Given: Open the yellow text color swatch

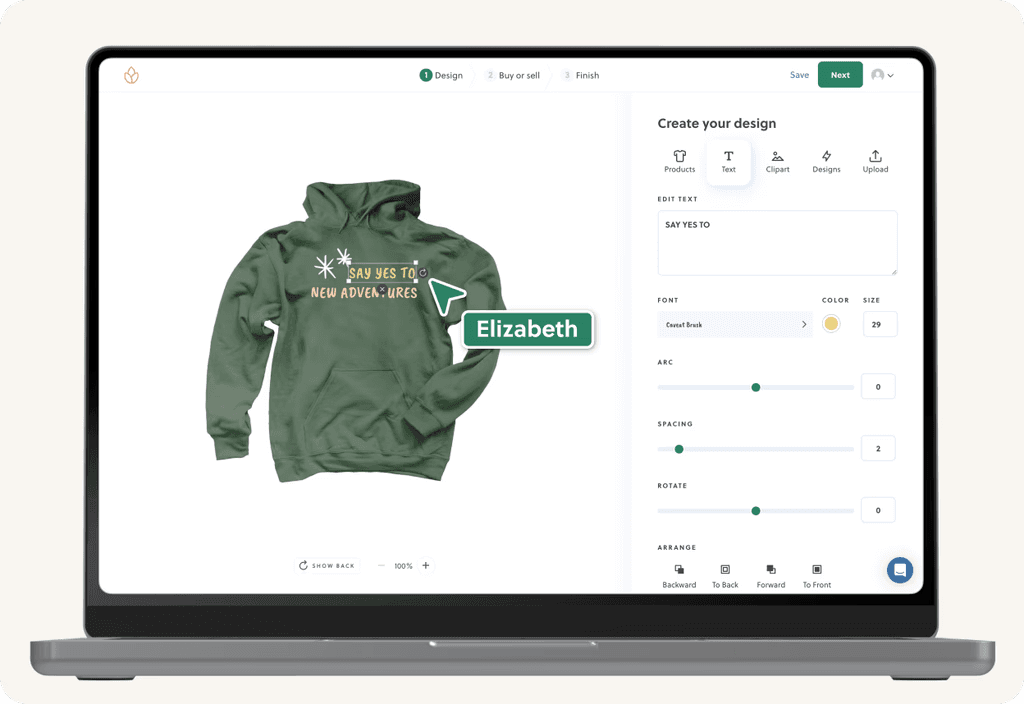Looking at the screenshot, I should click(x=831, y=324).
